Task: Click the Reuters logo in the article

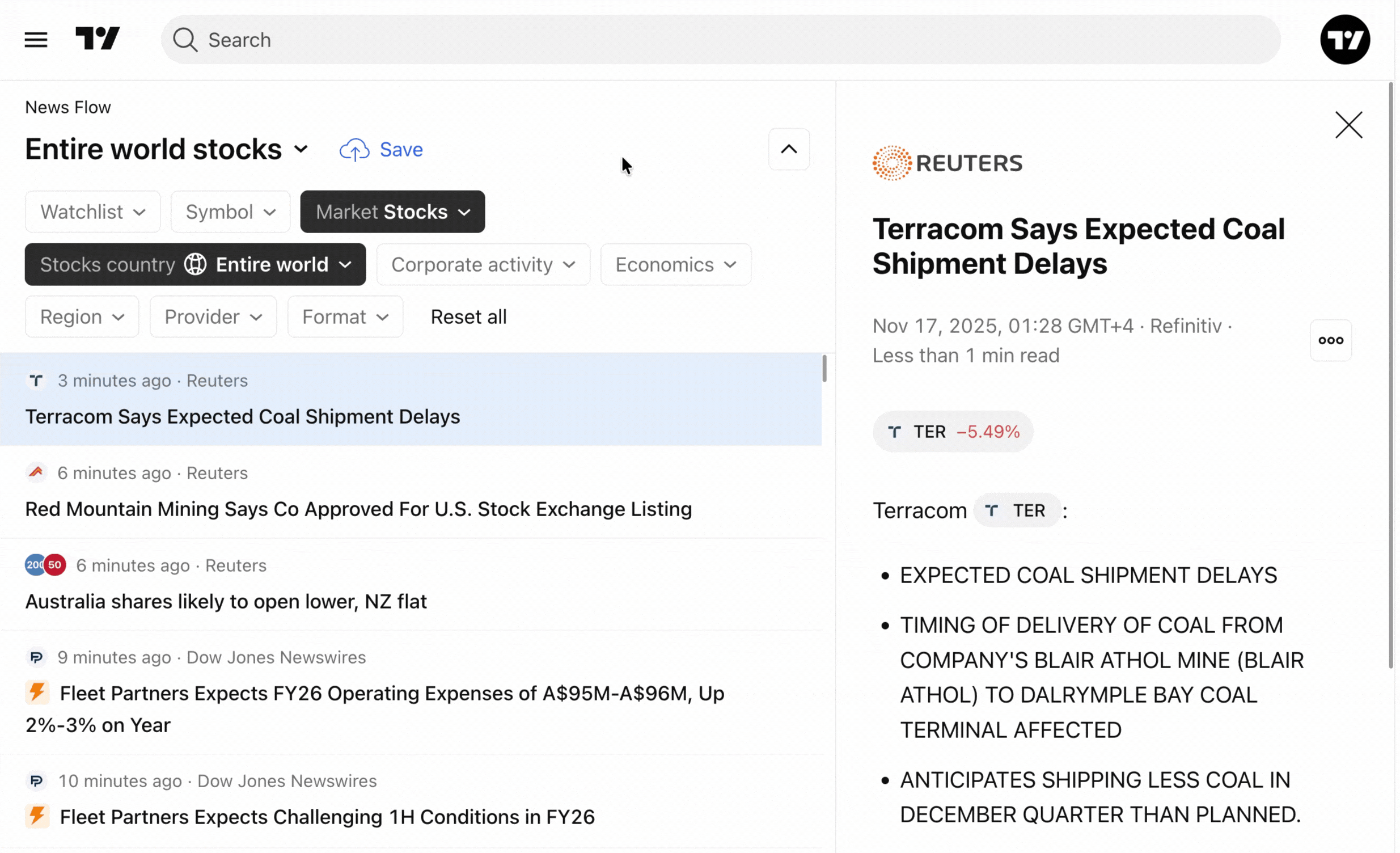Action: (947, 163)
